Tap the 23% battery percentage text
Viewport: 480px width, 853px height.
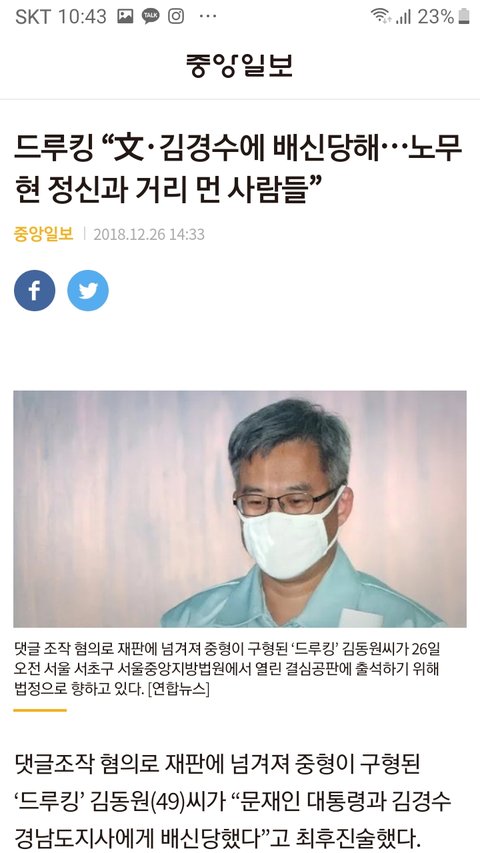click(436, 17)
